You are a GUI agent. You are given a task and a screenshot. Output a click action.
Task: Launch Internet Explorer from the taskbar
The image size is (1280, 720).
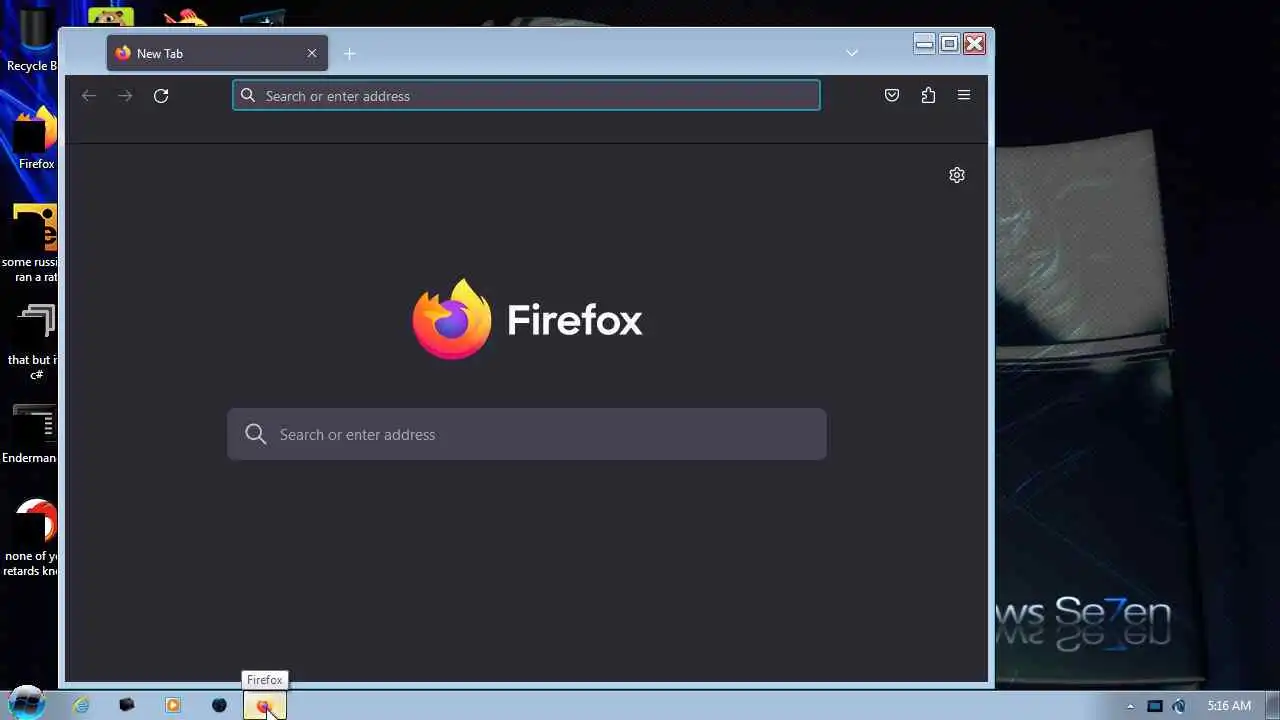click(x=81, y=705)
